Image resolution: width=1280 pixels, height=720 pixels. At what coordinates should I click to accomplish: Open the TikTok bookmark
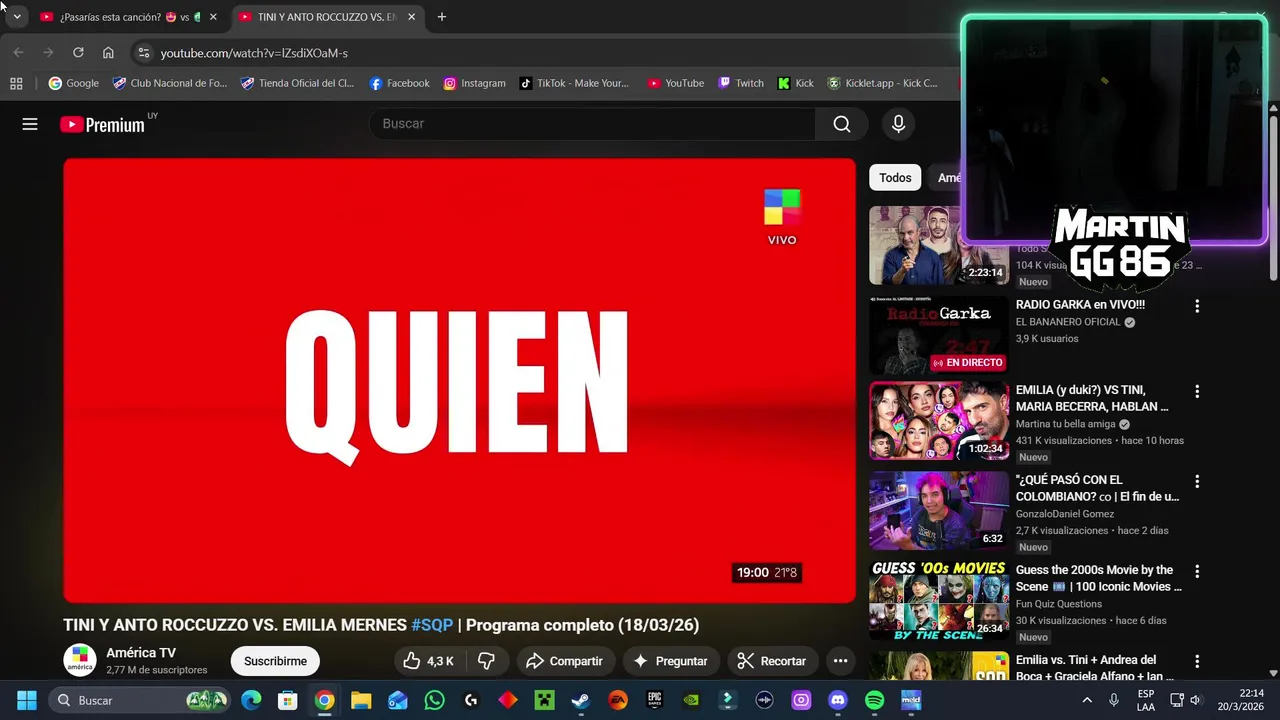tap(574, 84)
